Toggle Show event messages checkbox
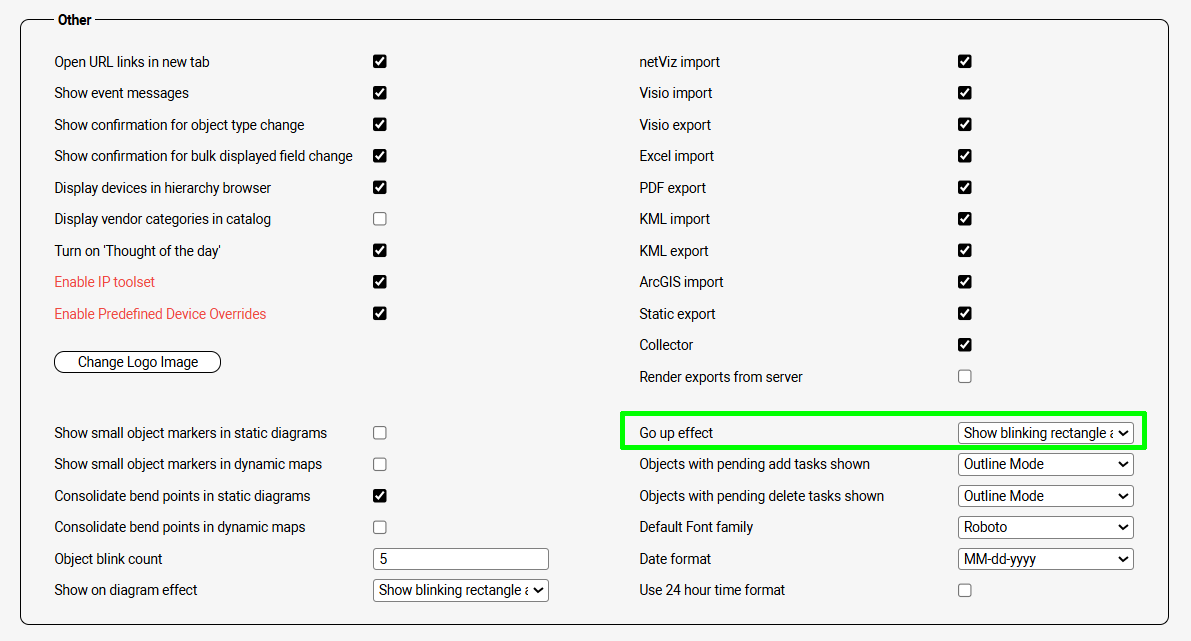Screen dimensions: 1191x641 click(380, 93)
